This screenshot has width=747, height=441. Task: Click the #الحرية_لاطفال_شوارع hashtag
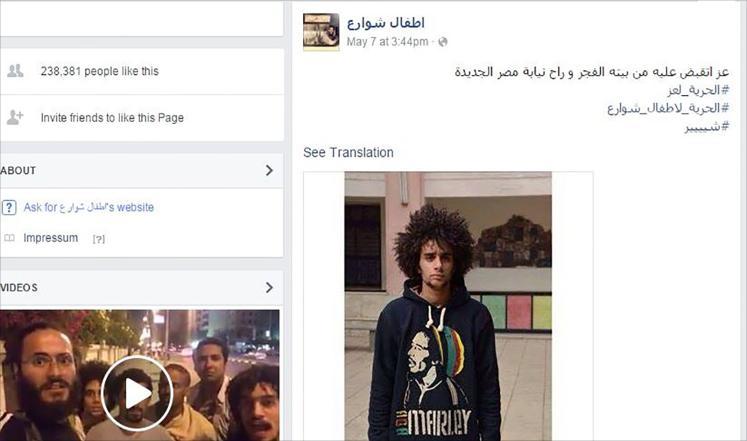(668, 108)
